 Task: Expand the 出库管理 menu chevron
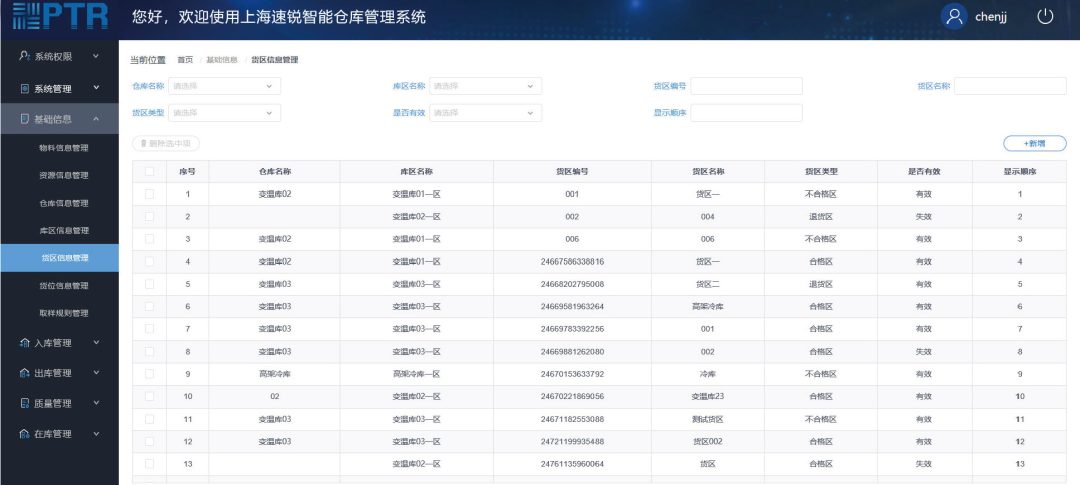point(96,373)
